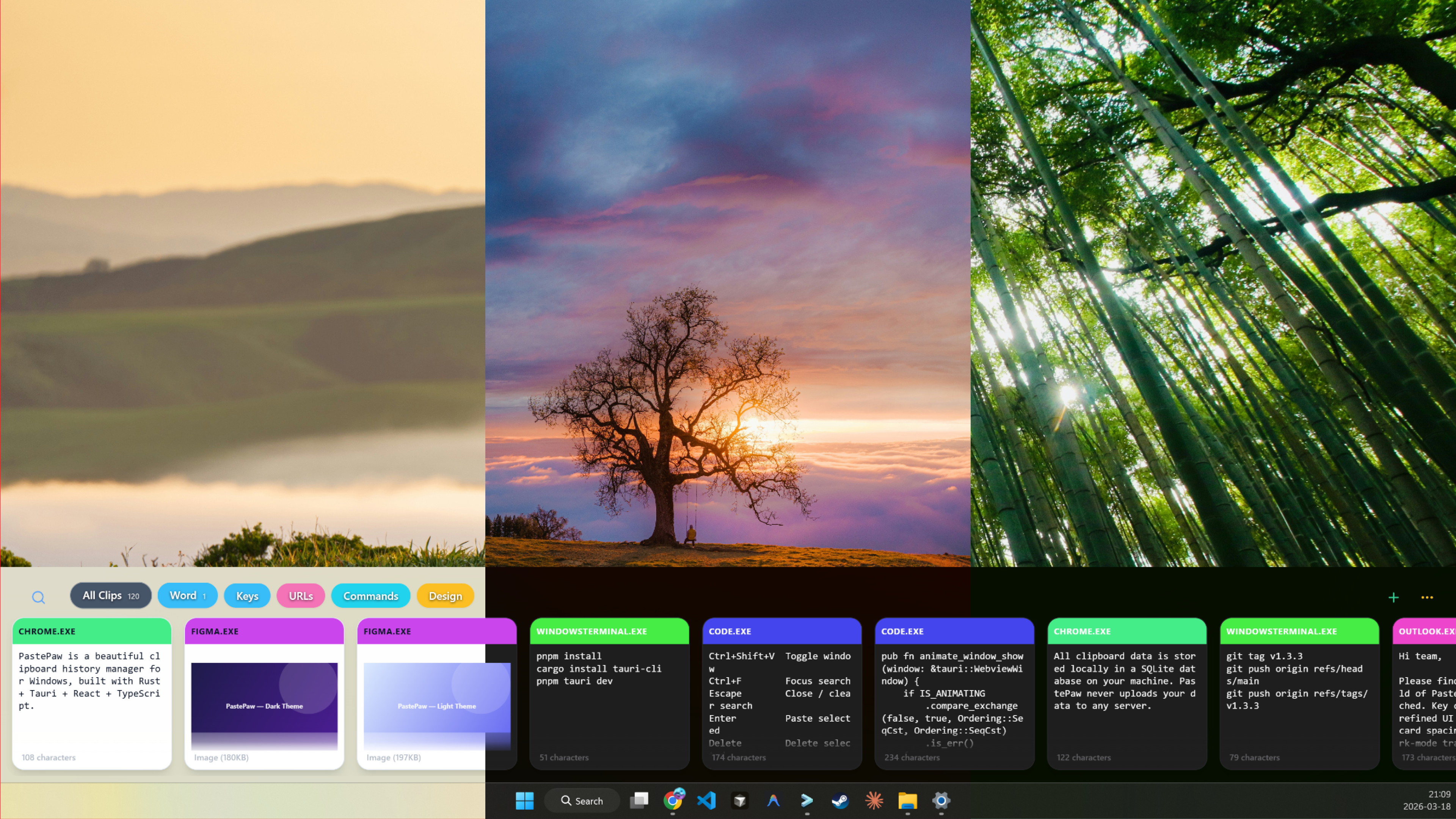Open the Task View taskbar icon
Screen dimensions: 1456x819
[639, 800]
